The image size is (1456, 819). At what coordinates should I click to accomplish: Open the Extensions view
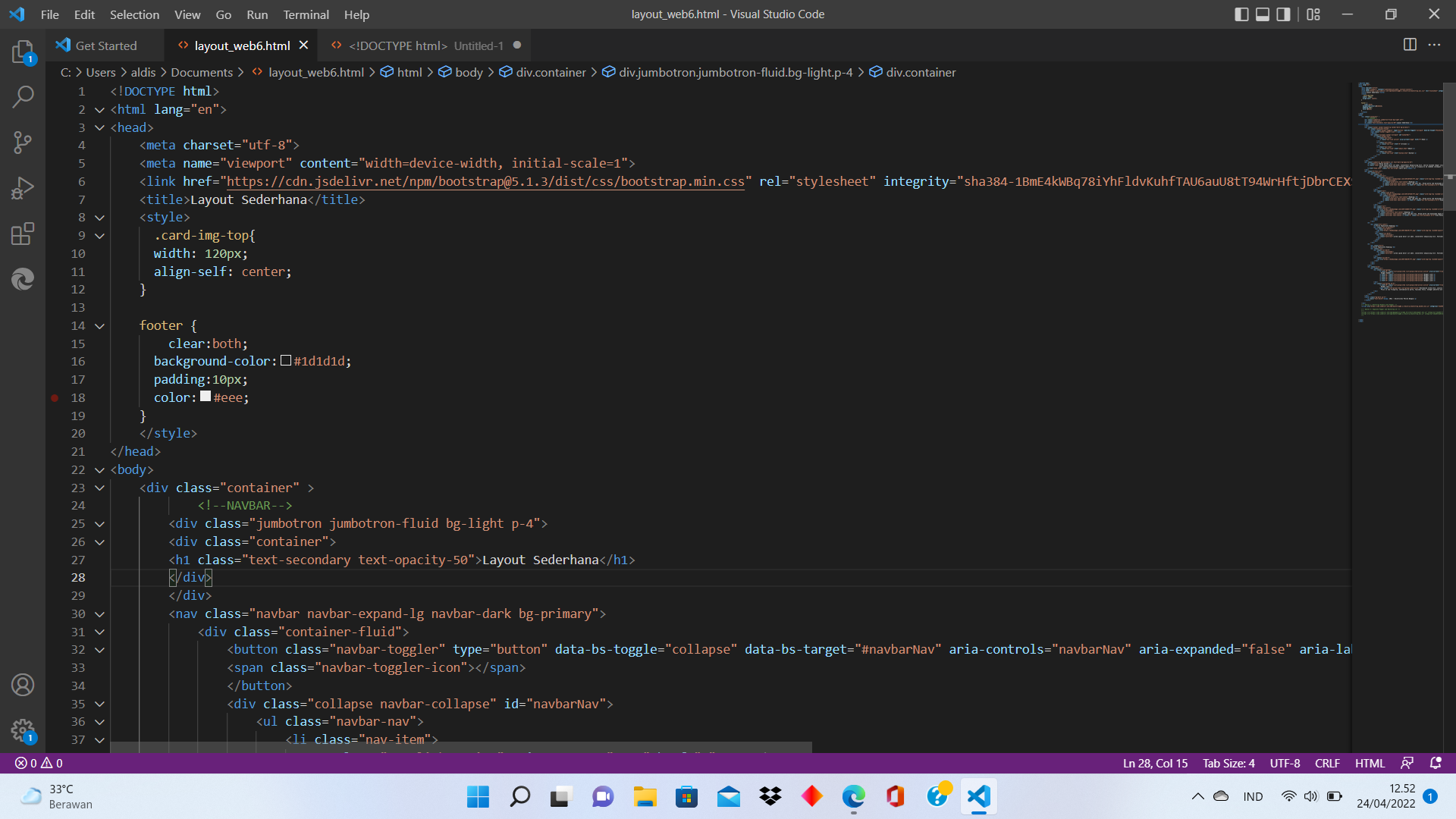23,234
